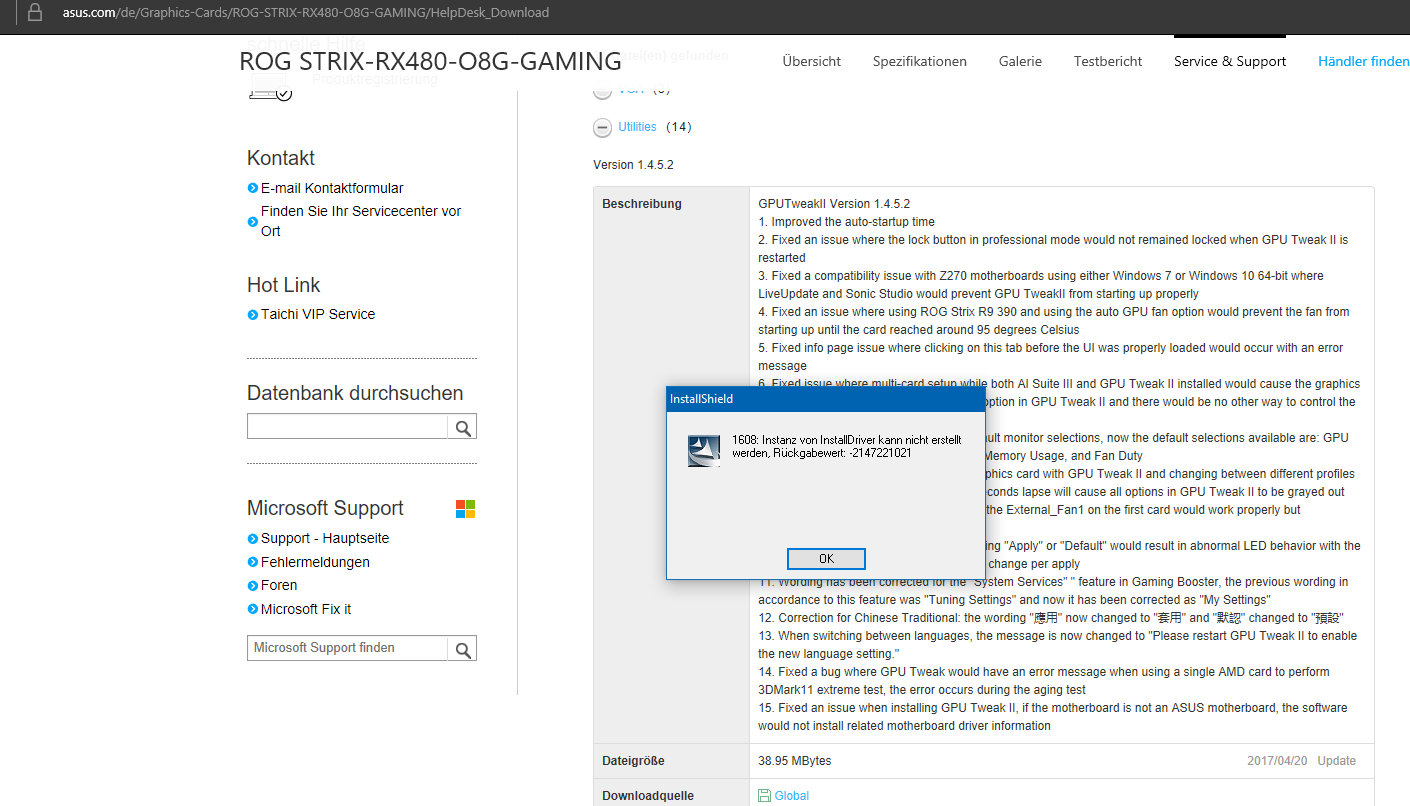Click the Microsoft Support finden search field
Screen dimensions: 1410x806
pos(347,648)
